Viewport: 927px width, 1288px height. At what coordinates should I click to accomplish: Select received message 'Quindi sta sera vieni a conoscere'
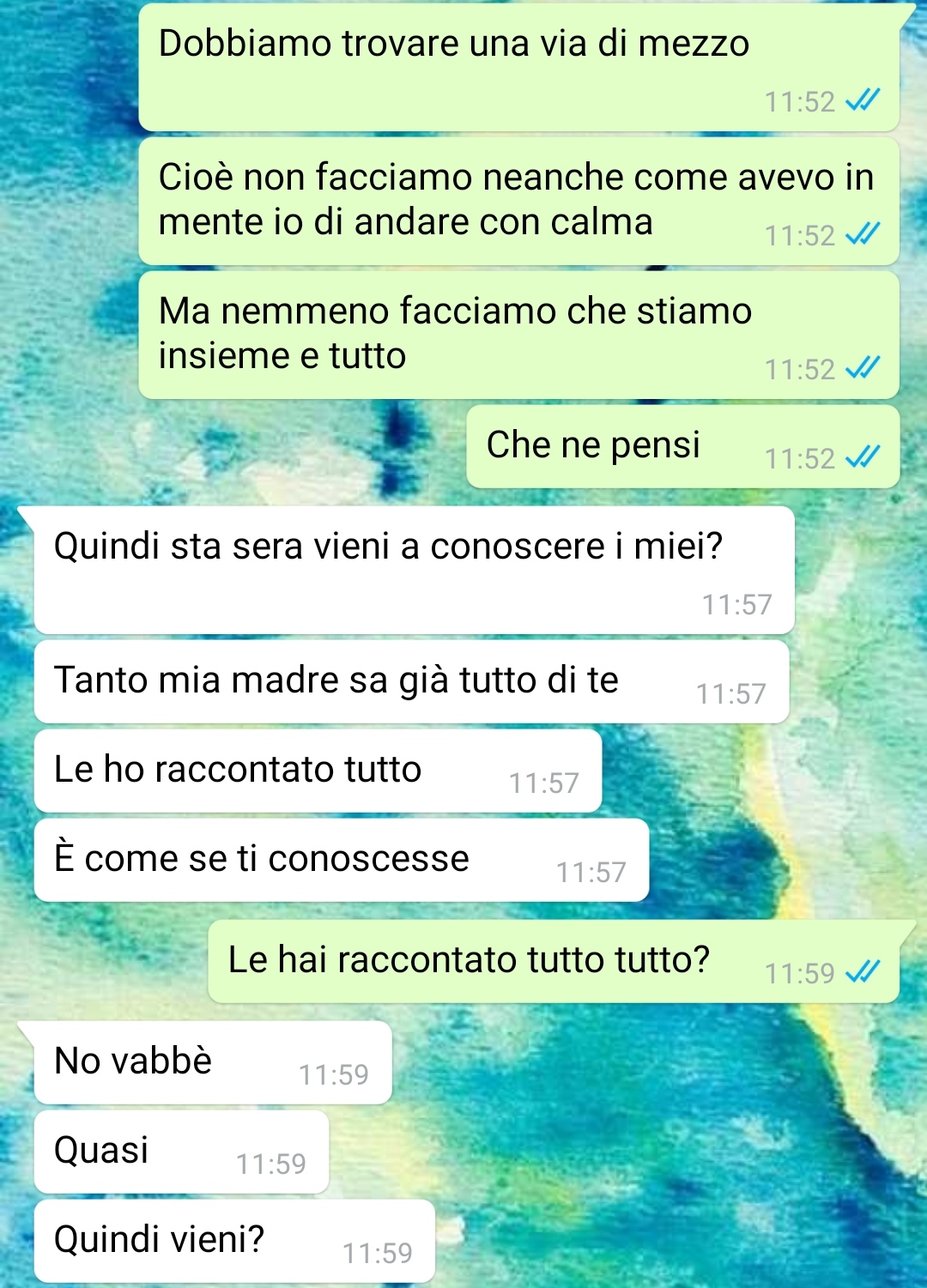414,571
